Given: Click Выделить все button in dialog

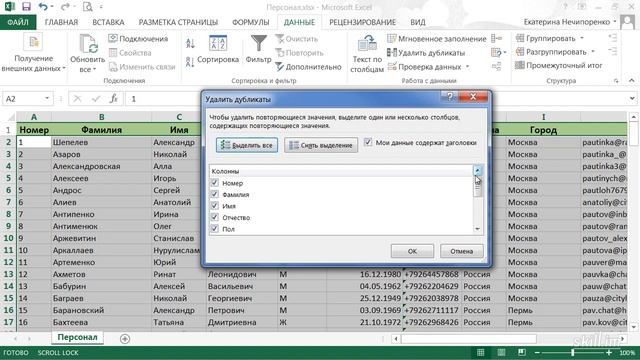Looking at the screenshot, I should [247, 145].
